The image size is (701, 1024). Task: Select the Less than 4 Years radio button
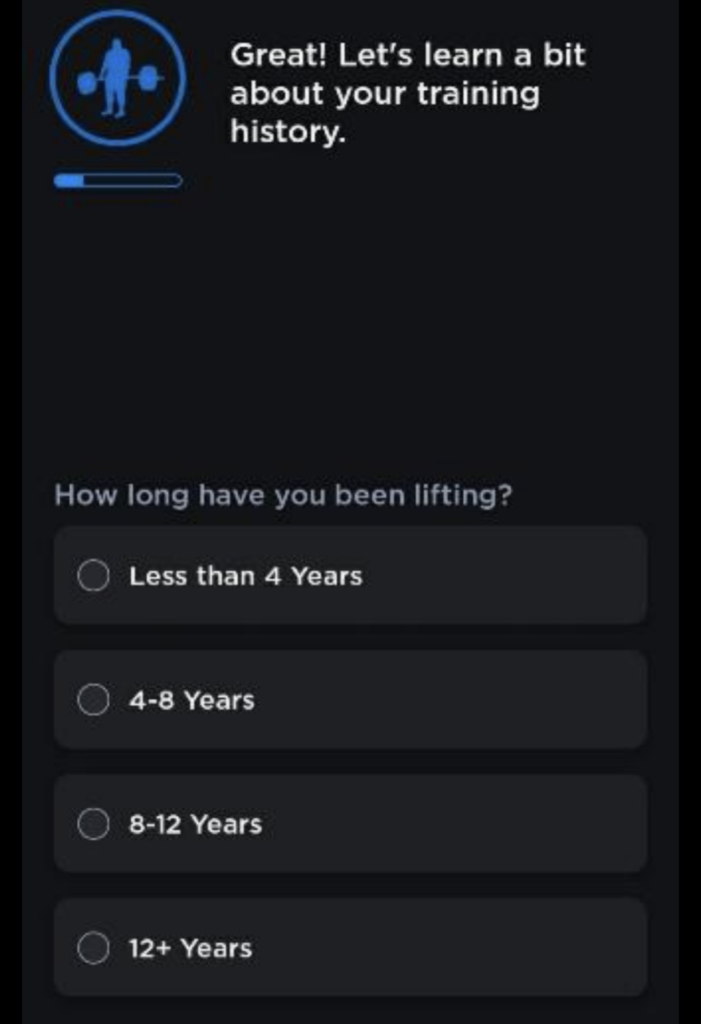tap(93, 576)
